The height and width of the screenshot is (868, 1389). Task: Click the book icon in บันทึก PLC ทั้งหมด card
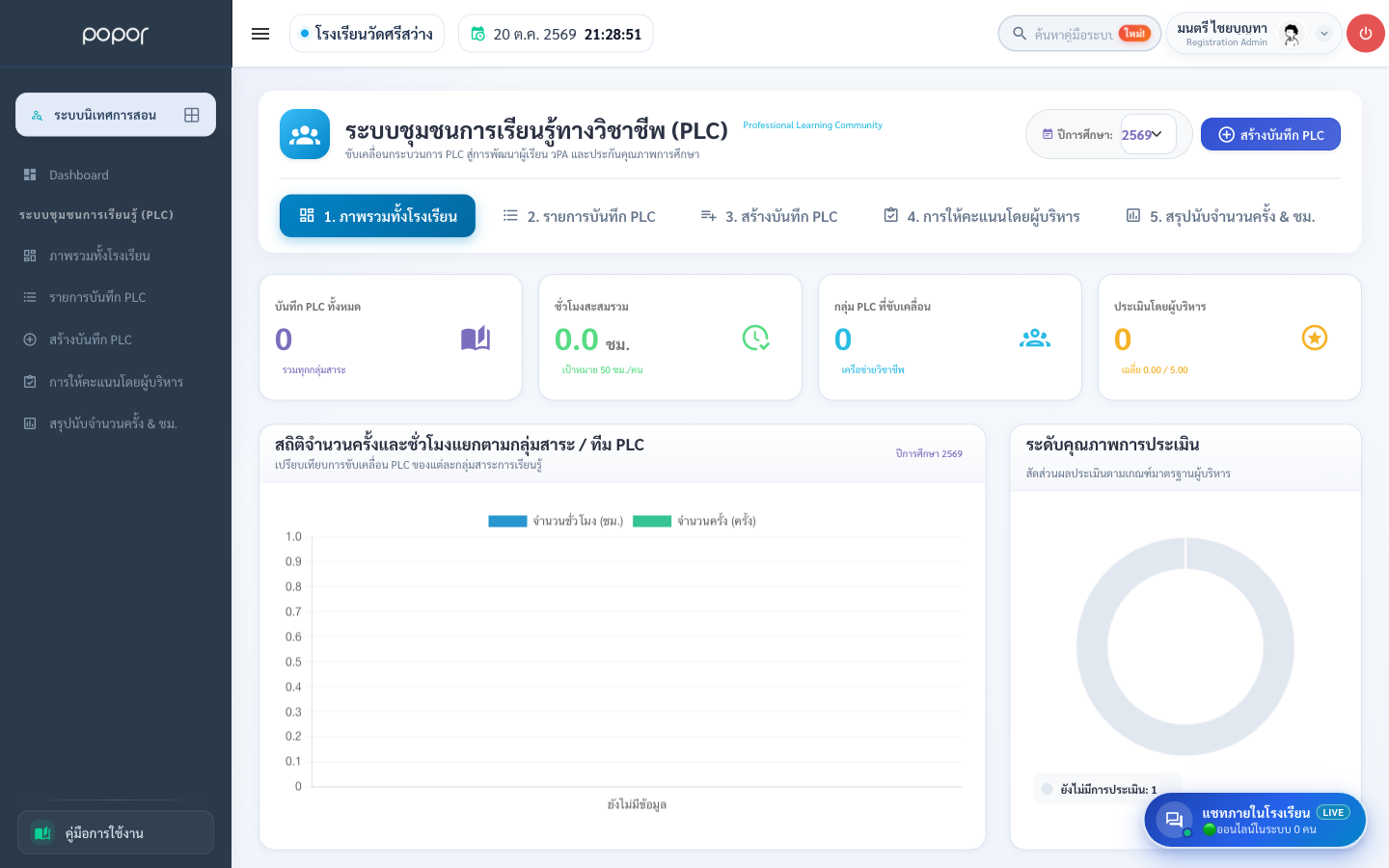(x=476, y=338)
